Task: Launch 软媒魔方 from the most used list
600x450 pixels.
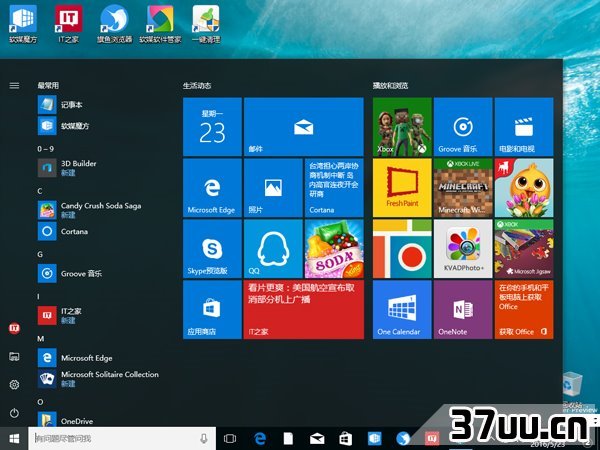Action: pos(64,126)
